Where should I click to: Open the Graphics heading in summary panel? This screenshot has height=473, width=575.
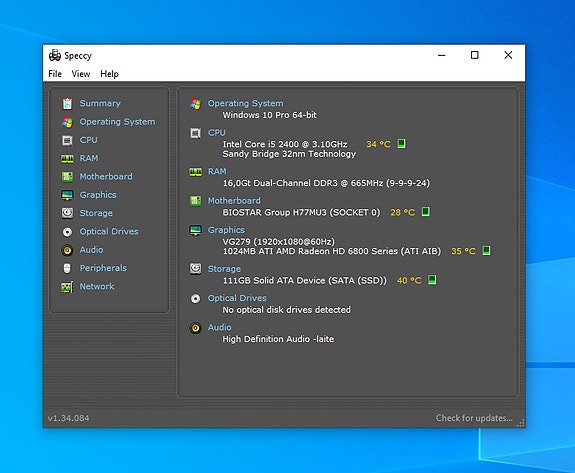226,230
